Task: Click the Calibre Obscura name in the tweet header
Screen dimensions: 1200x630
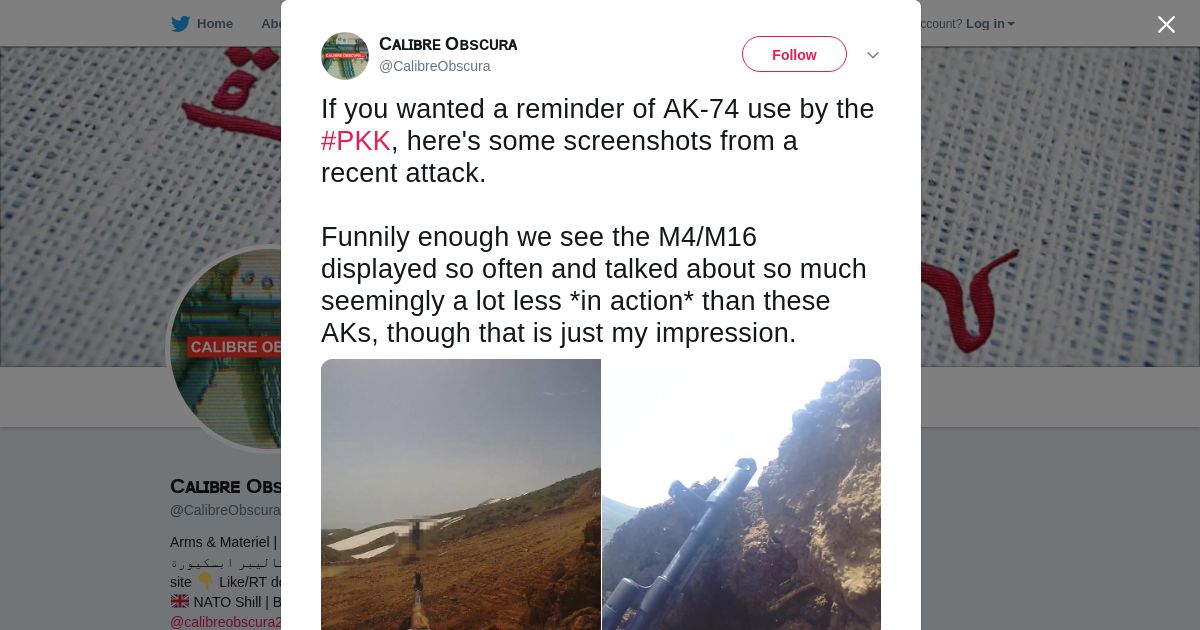Action: (x=448, y=44)
